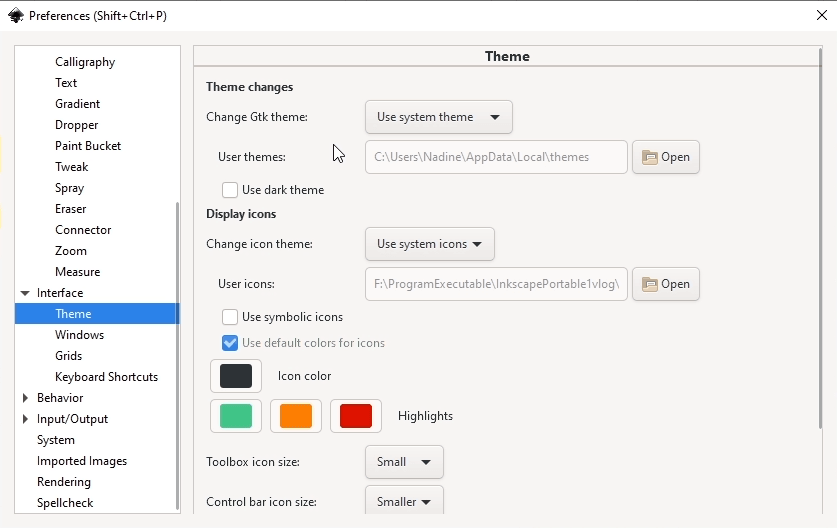Click the Inkscape logo icon in title bar
The height and width of the screenshot is (528, 837).
[16, 15]
